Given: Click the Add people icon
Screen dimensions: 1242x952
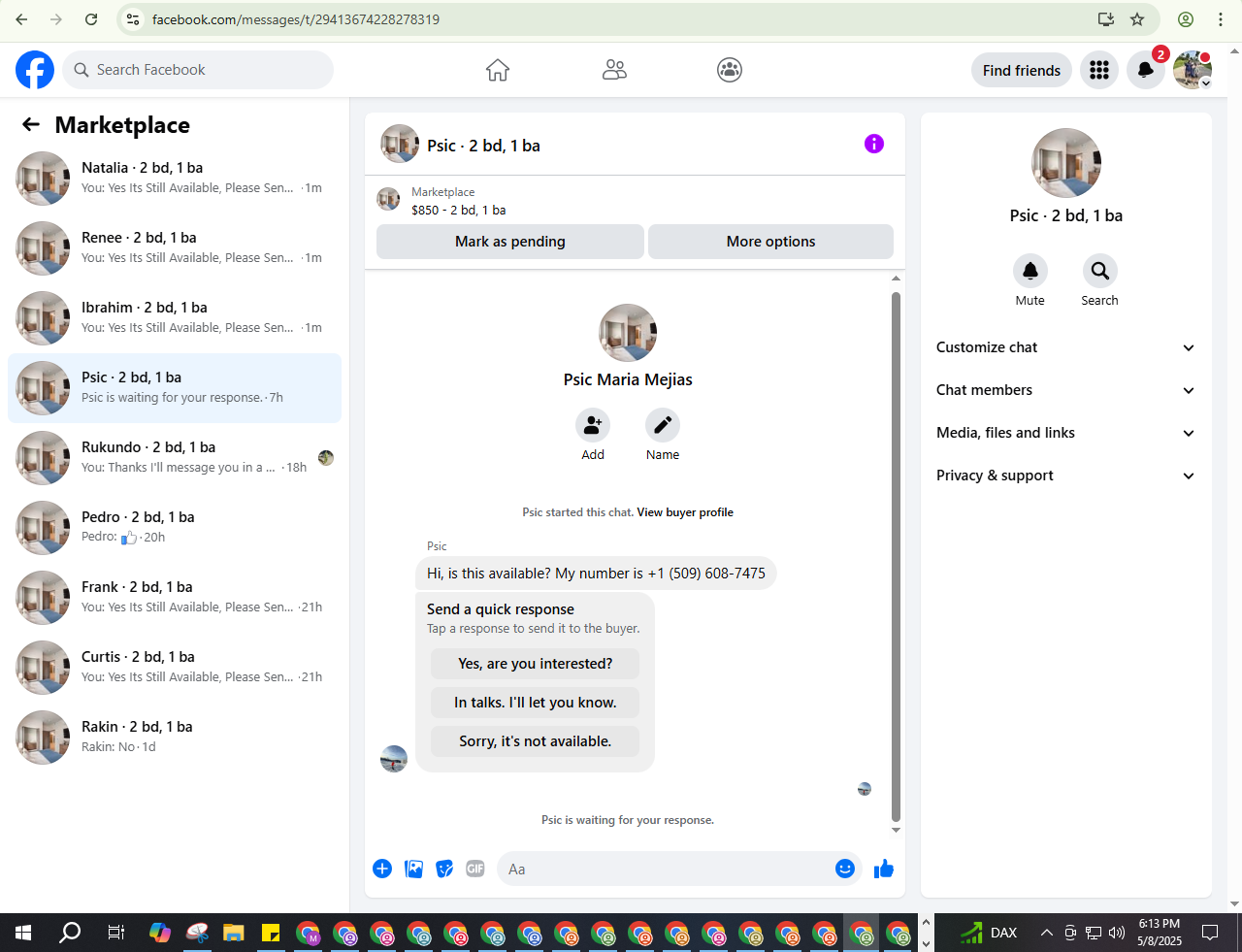Looking at the screenshot, I should (593, 425).
